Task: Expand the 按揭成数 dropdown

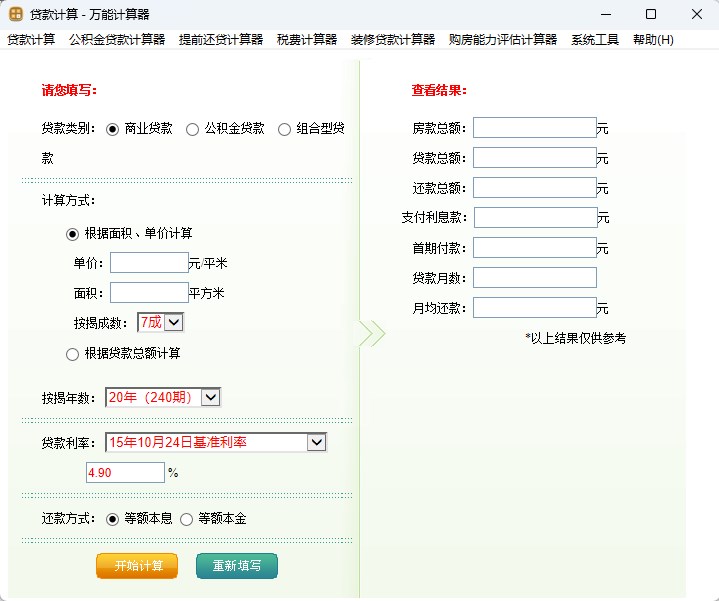Action: tap(174, 322)
